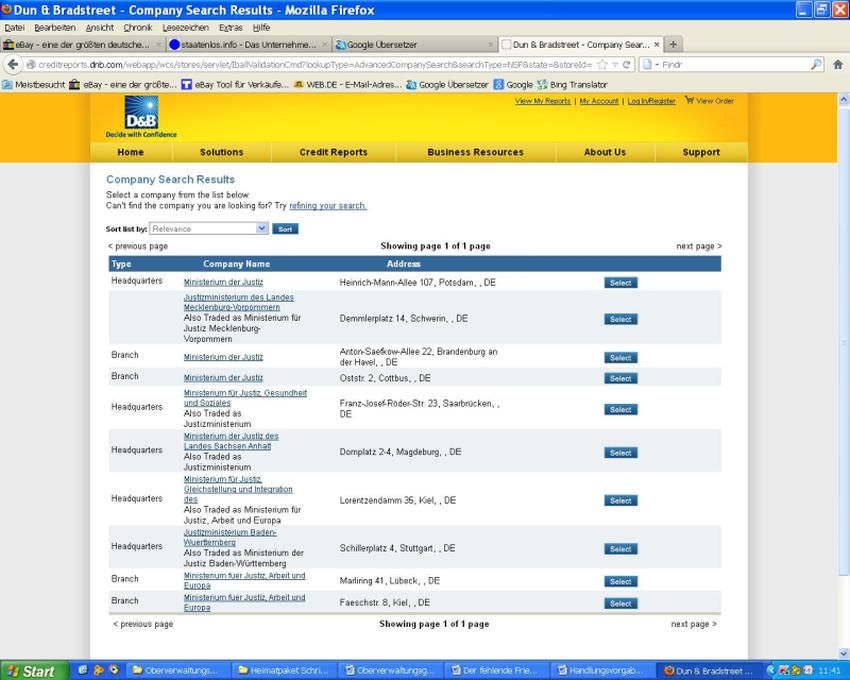Select the Domplatz 2-4 Magdeburg entry

621,453
